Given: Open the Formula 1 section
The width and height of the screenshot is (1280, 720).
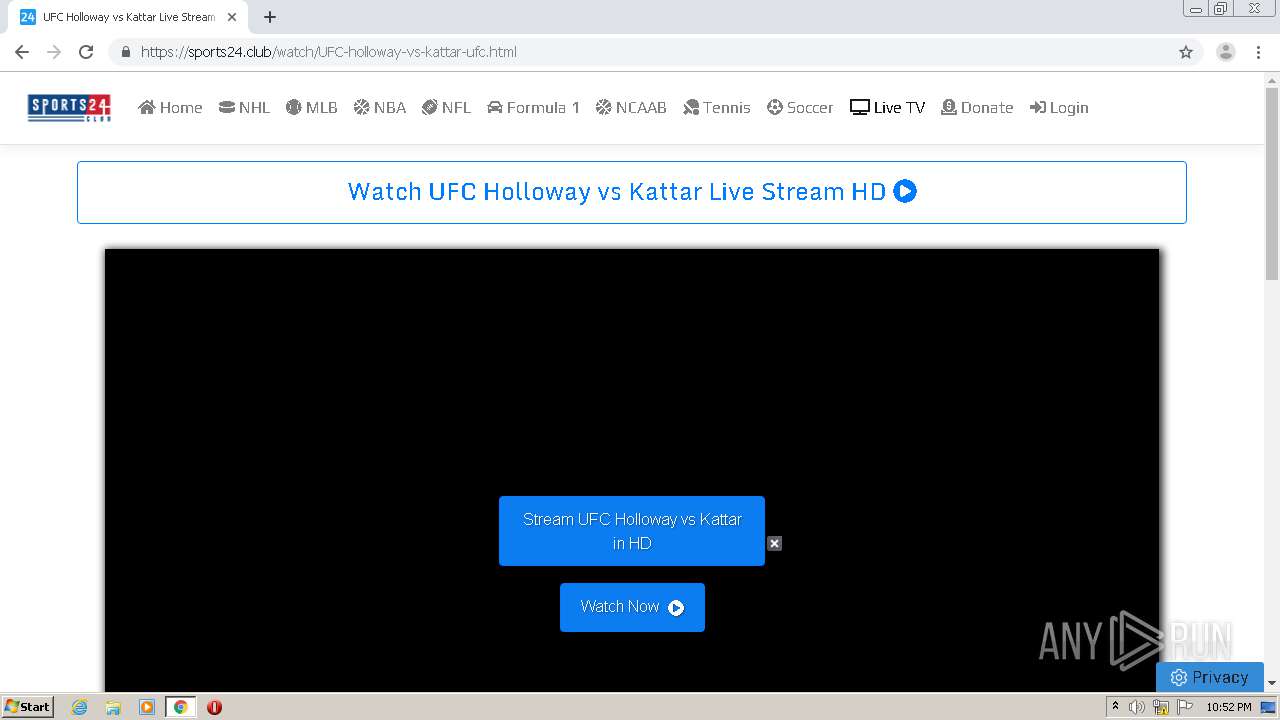Looking at the screenshot, I should [533, 108].
